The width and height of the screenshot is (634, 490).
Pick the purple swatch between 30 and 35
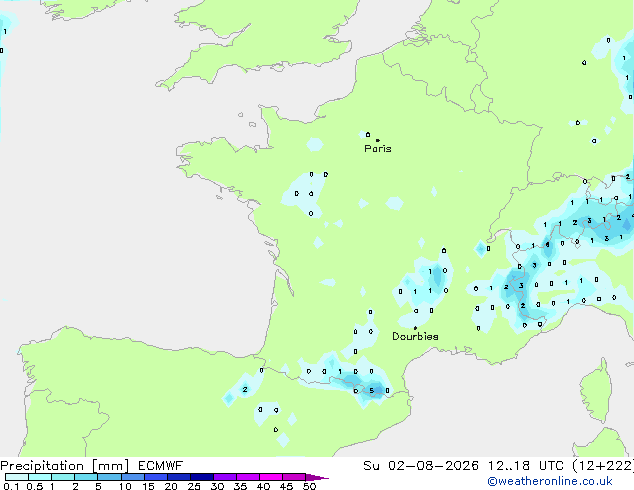point(225,477)
